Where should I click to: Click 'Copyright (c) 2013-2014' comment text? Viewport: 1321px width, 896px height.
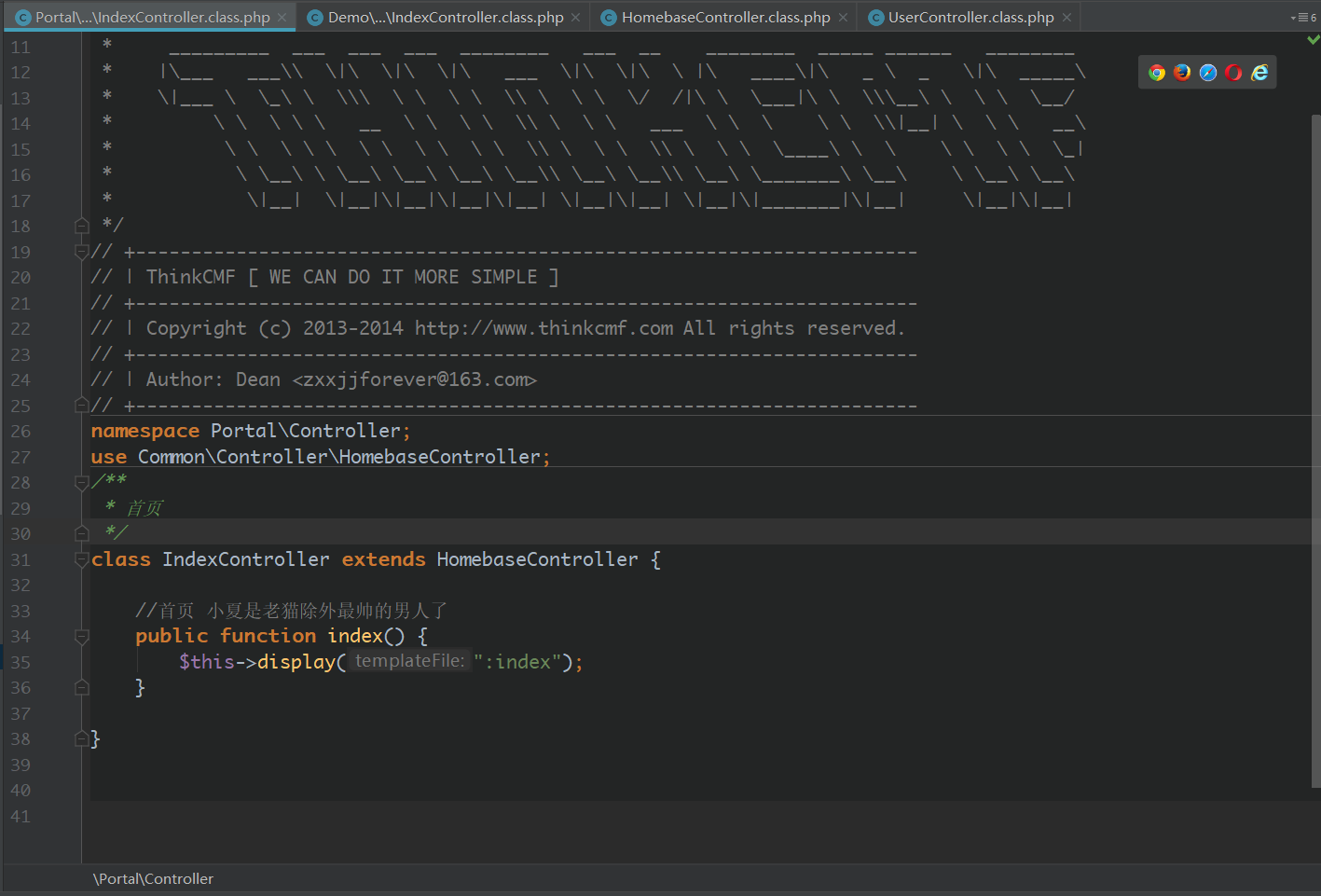(275, 328)
